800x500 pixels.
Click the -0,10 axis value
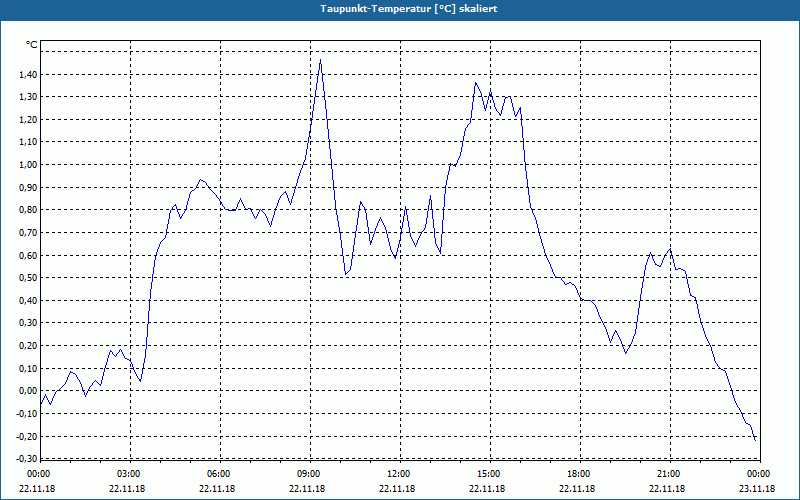pyautogui.click(x=27, y=413)
